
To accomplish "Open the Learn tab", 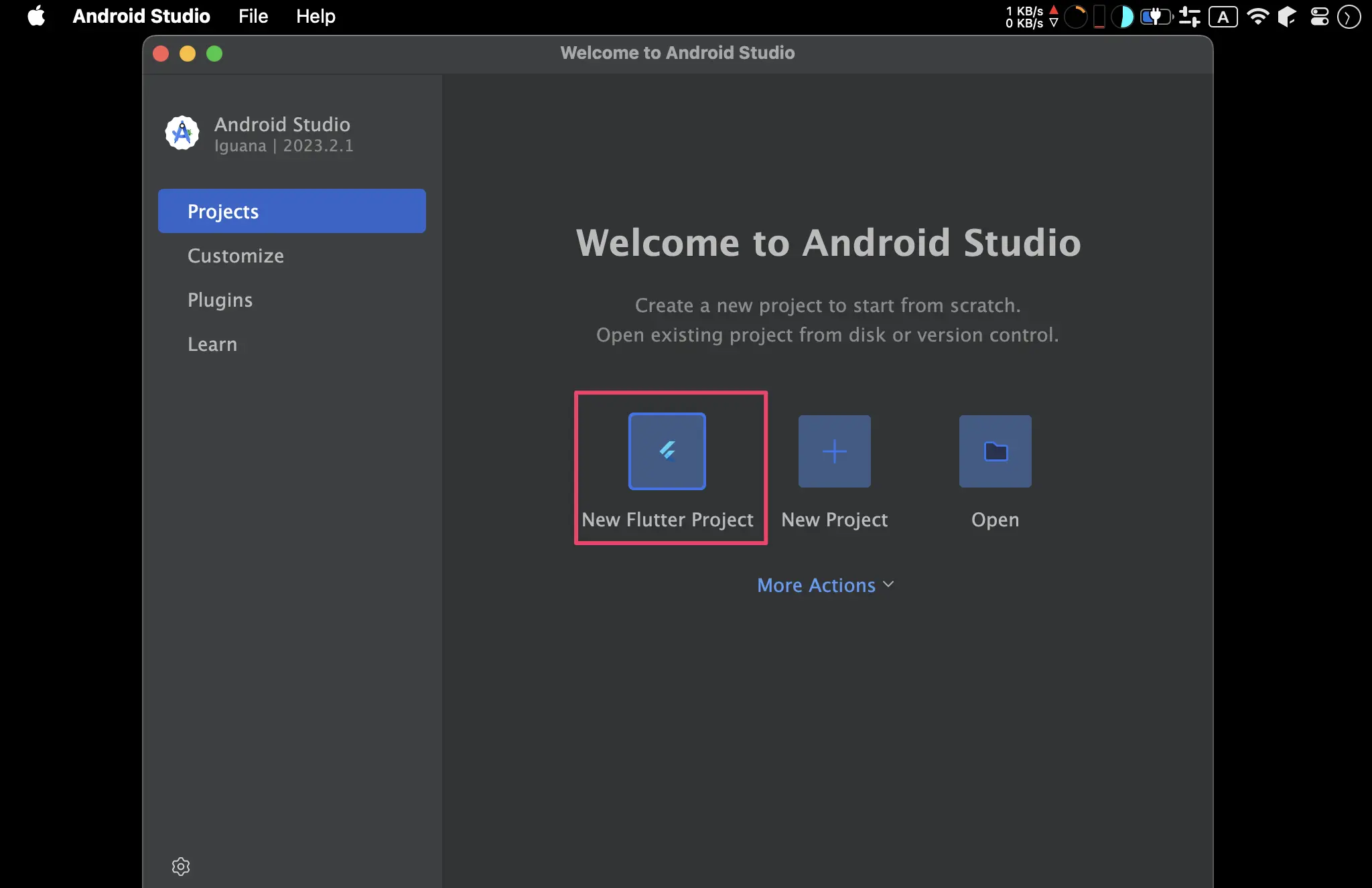I will [292, 344].
